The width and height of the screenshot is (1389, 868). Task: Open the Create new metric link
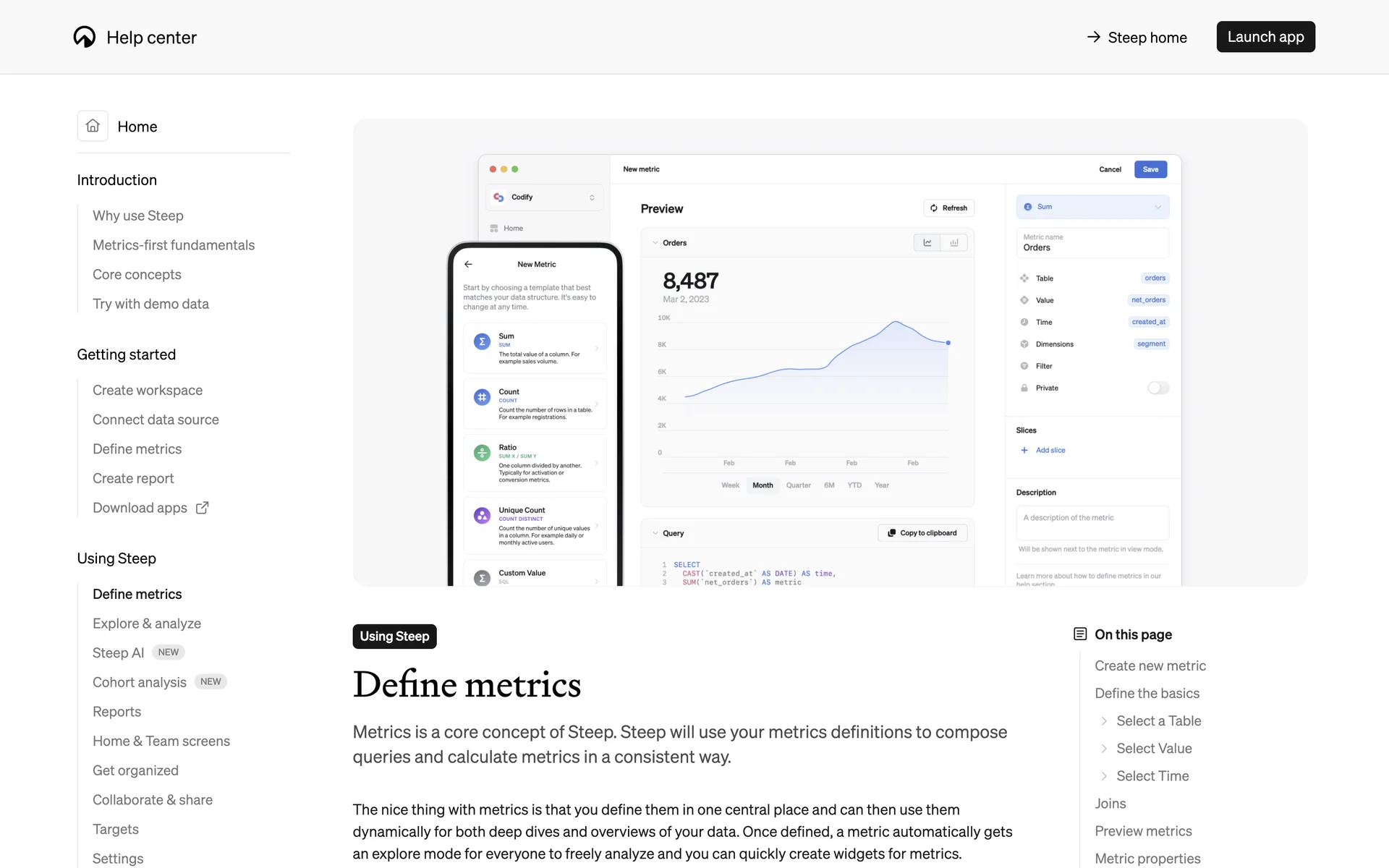1150,665
